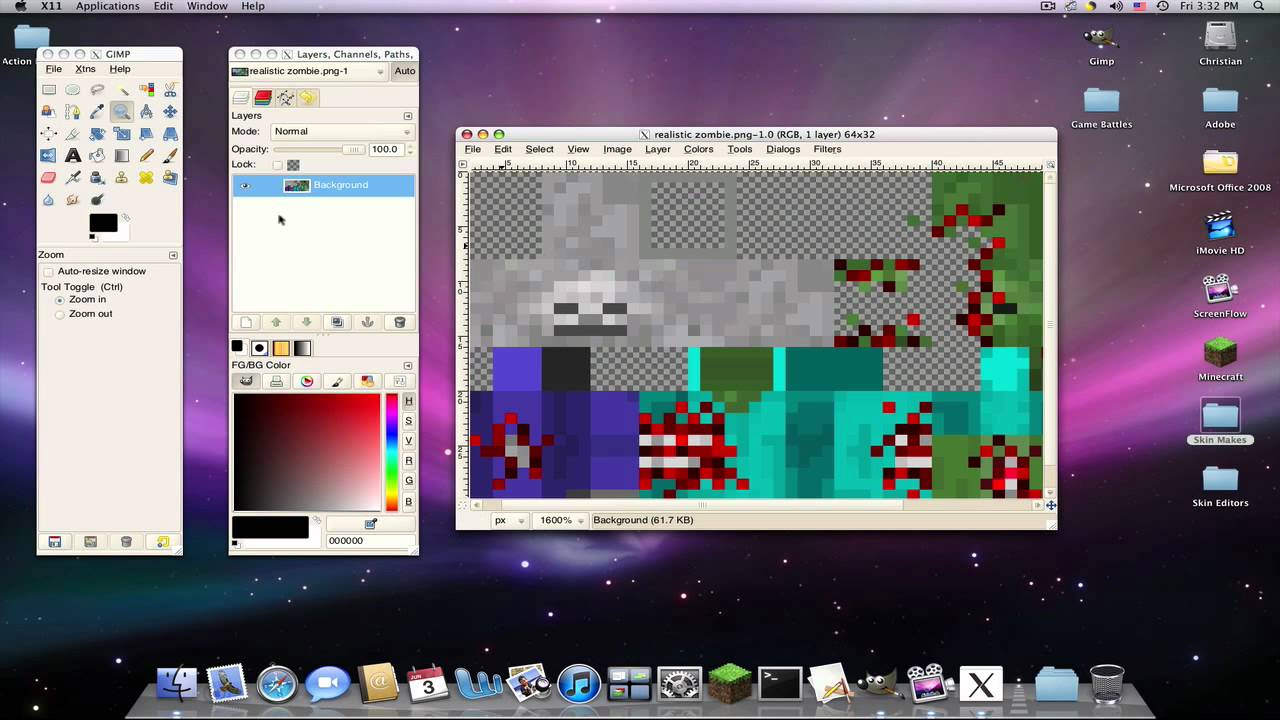Image resolution: width=1280 pixels, height=720 pixels.
Task: Open the Tools menu in image window
Action: [x=739, y=149]
